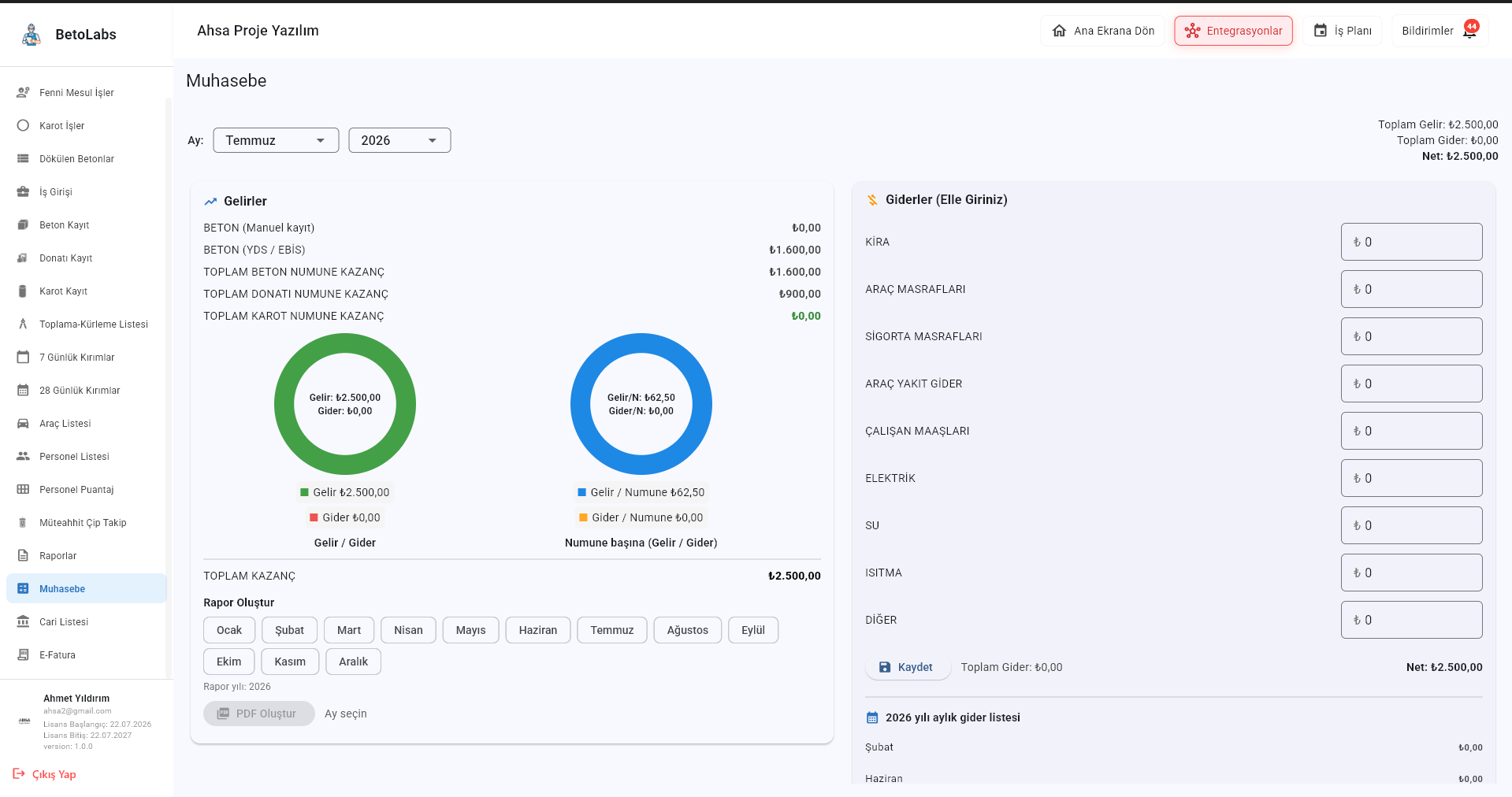Screen dimensions: 1512x797
Task: Select Muhasebe in the sidebar
Action: pyautogui.click(x=87, y=588)
